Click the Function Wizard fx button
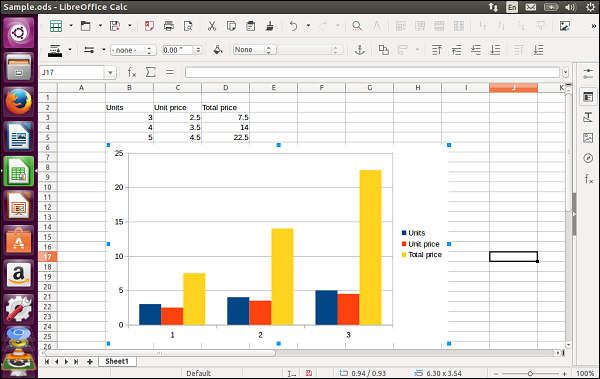Image resolution: width=600 pixels, height=379 pixels. [132, 72]
